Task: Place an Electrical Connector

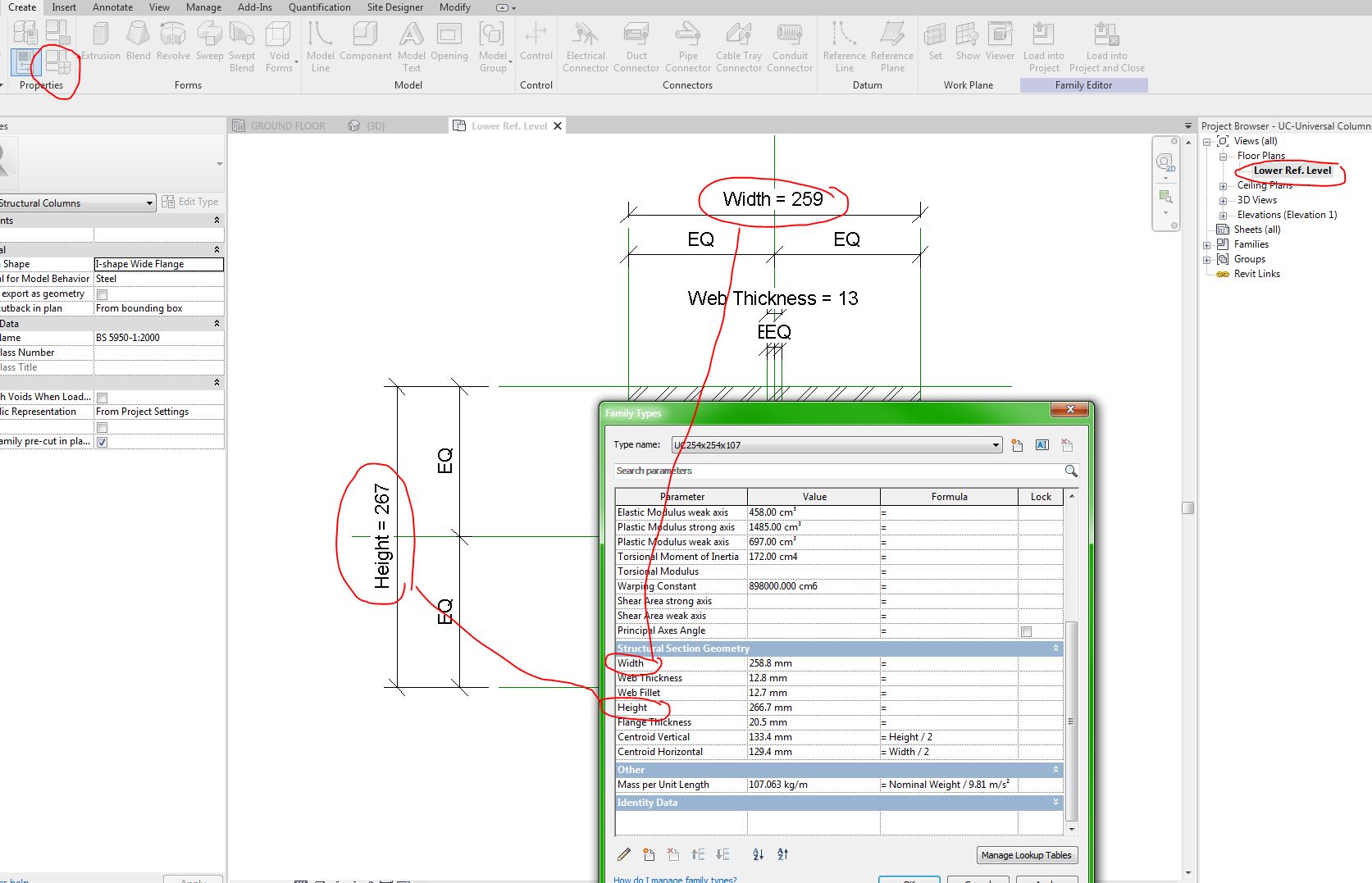Action: [x=585, y=45]
